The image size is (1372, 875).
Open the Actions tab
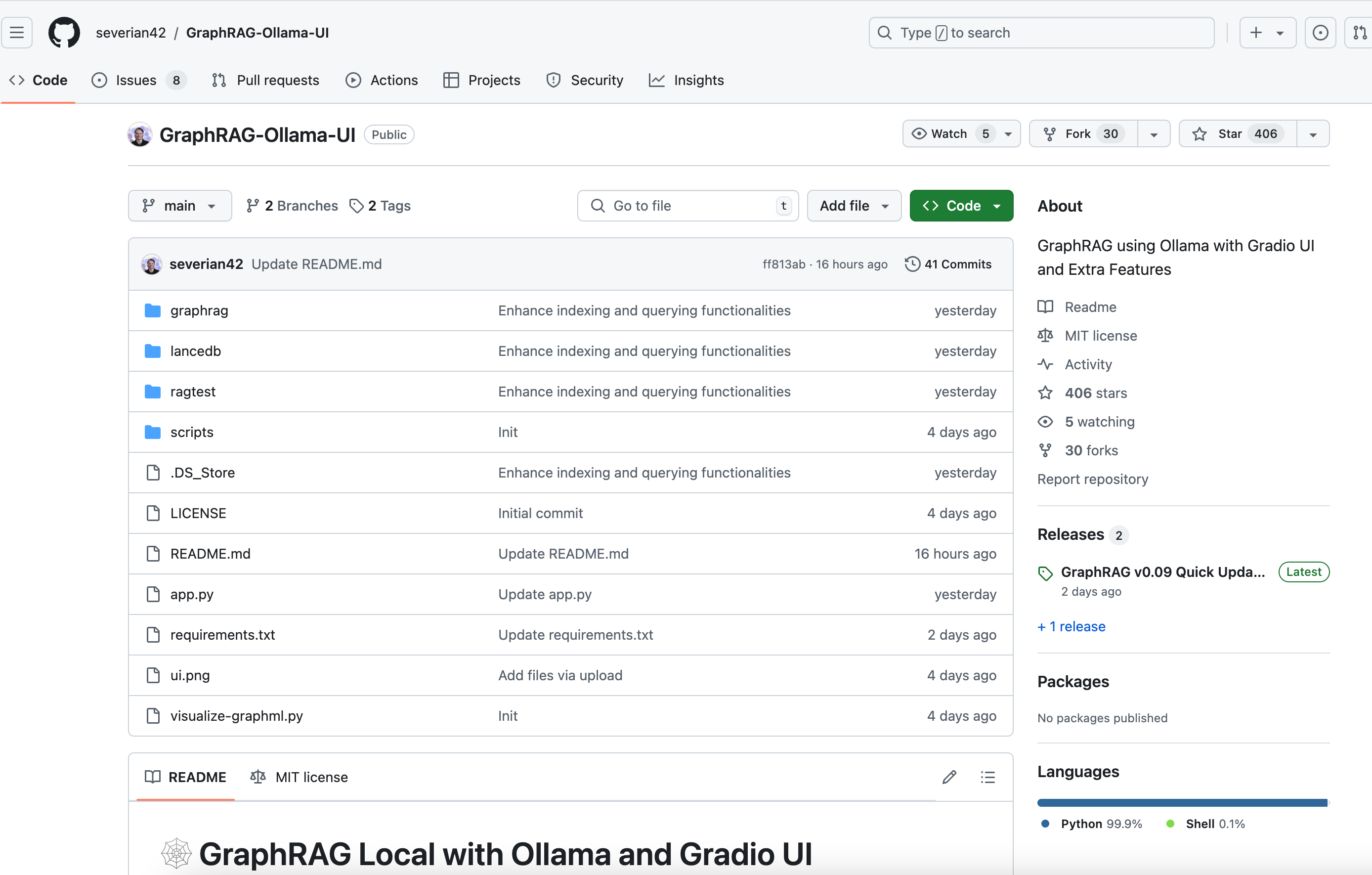pyautogui.click(x=382, y=81)
